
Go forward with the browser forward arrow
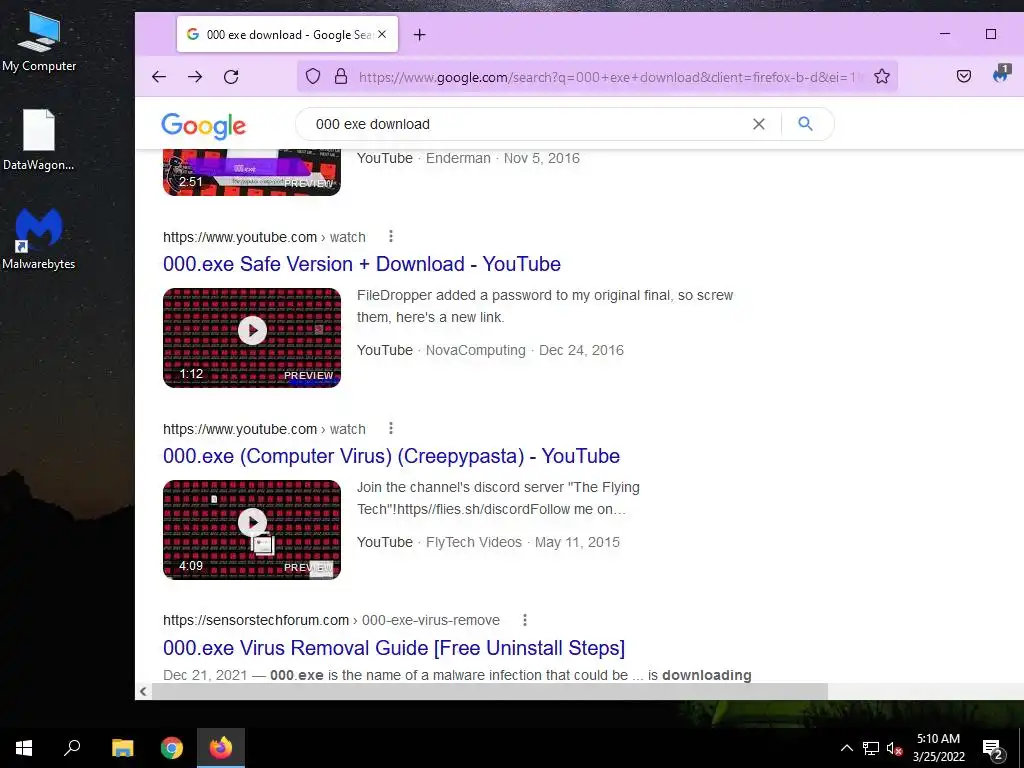click(195, 77)
